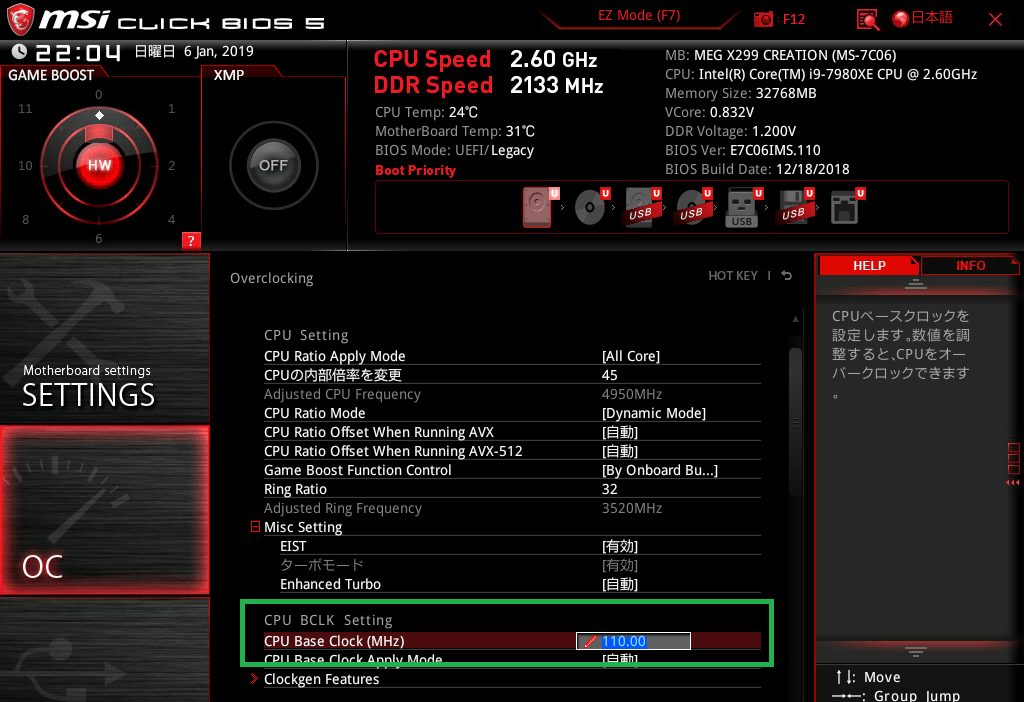The height and width of the screenshot is (702, 1024).
Task: Click the clock icon beside 22:04
Action: coord(20,52)
